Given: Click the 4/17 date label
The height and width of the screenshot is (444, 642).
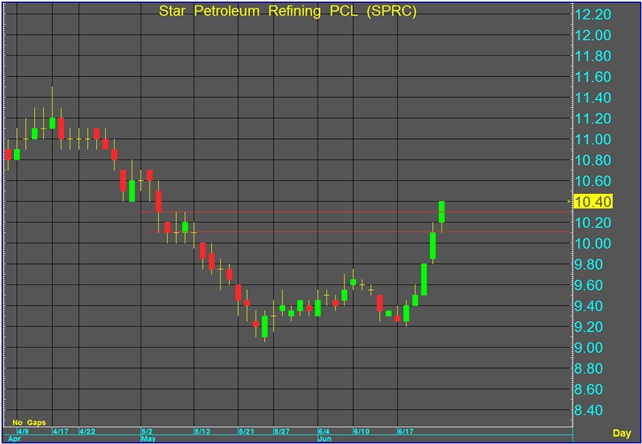Looking at the screenshot, I should click(x=61, y=432).
